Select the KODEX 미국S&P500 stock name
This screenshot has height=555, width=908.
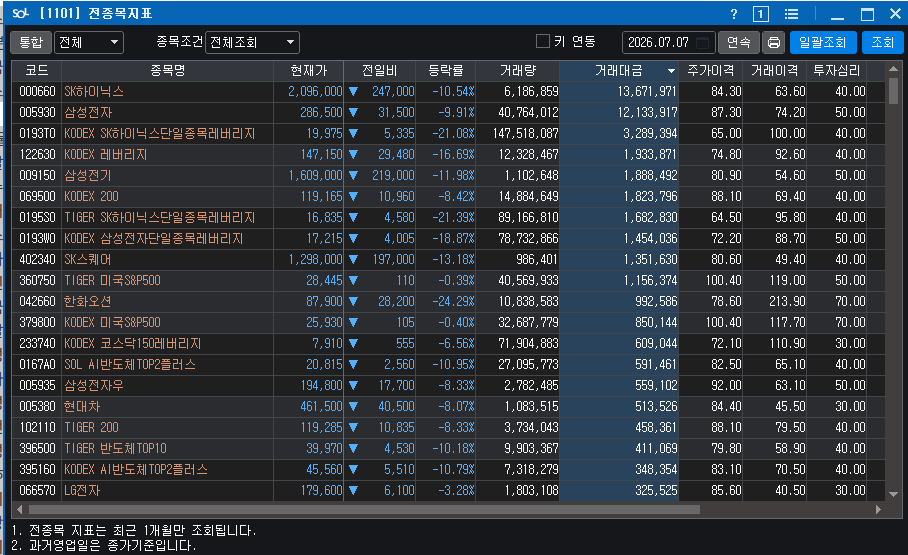(112, 322)
